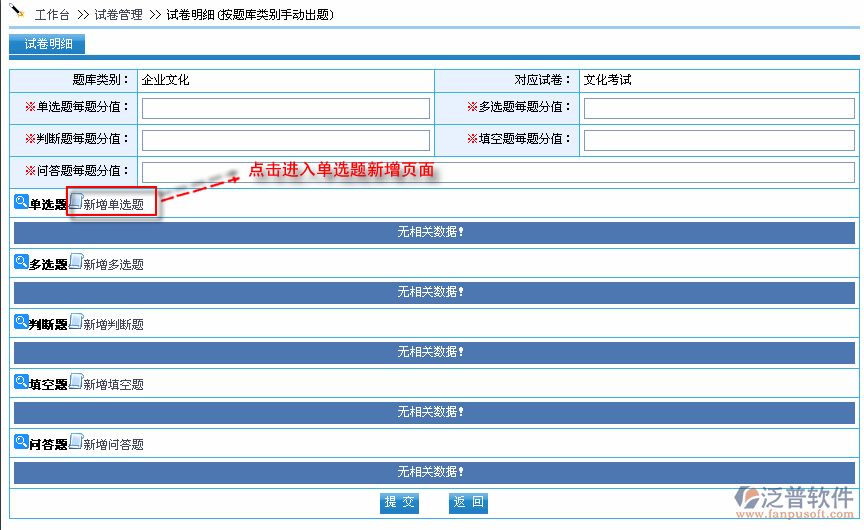Image resolution: width=864 pixels, height=530 pixels.
Task: Open the 新增填空题 link
Action: point(114,385)
